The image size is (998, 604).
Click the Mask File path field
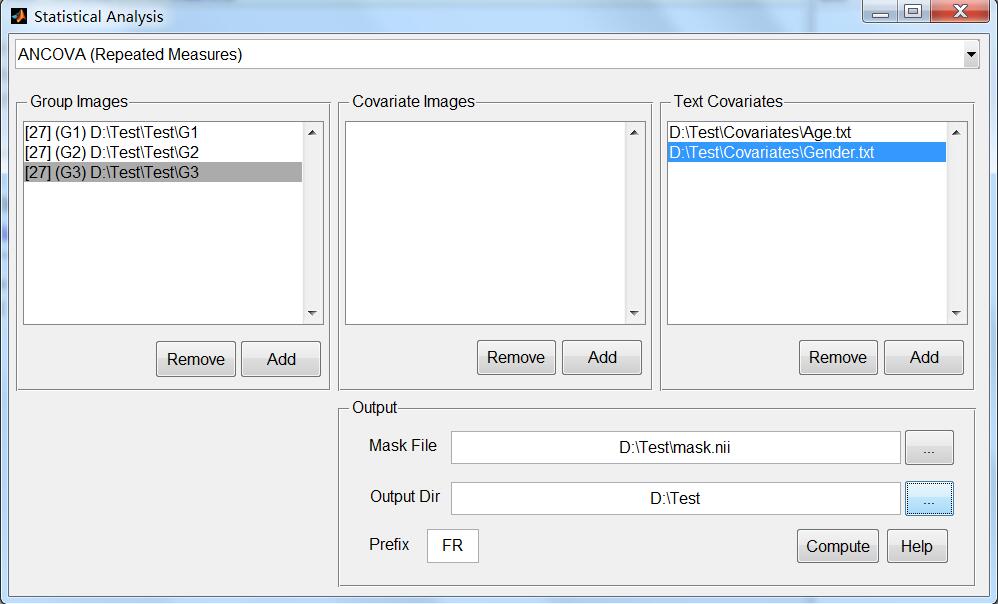click(675, 448)
